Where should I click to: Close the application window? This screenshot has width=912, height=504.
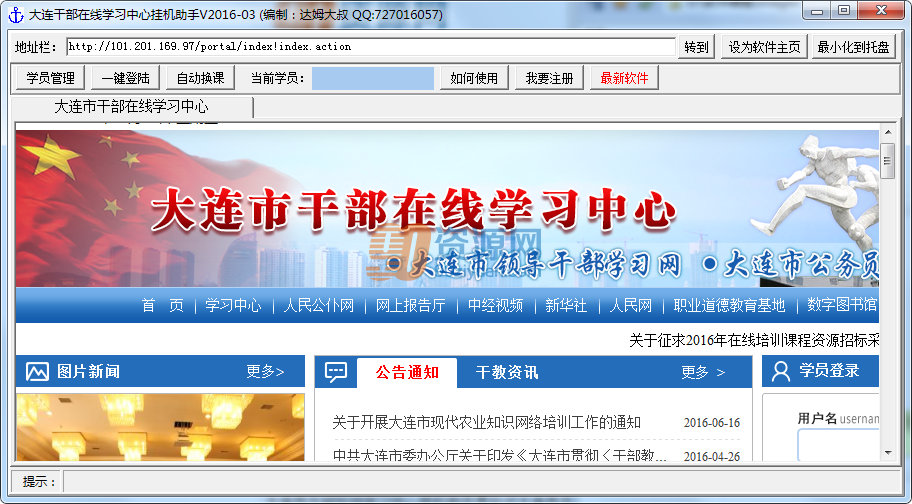881,11
